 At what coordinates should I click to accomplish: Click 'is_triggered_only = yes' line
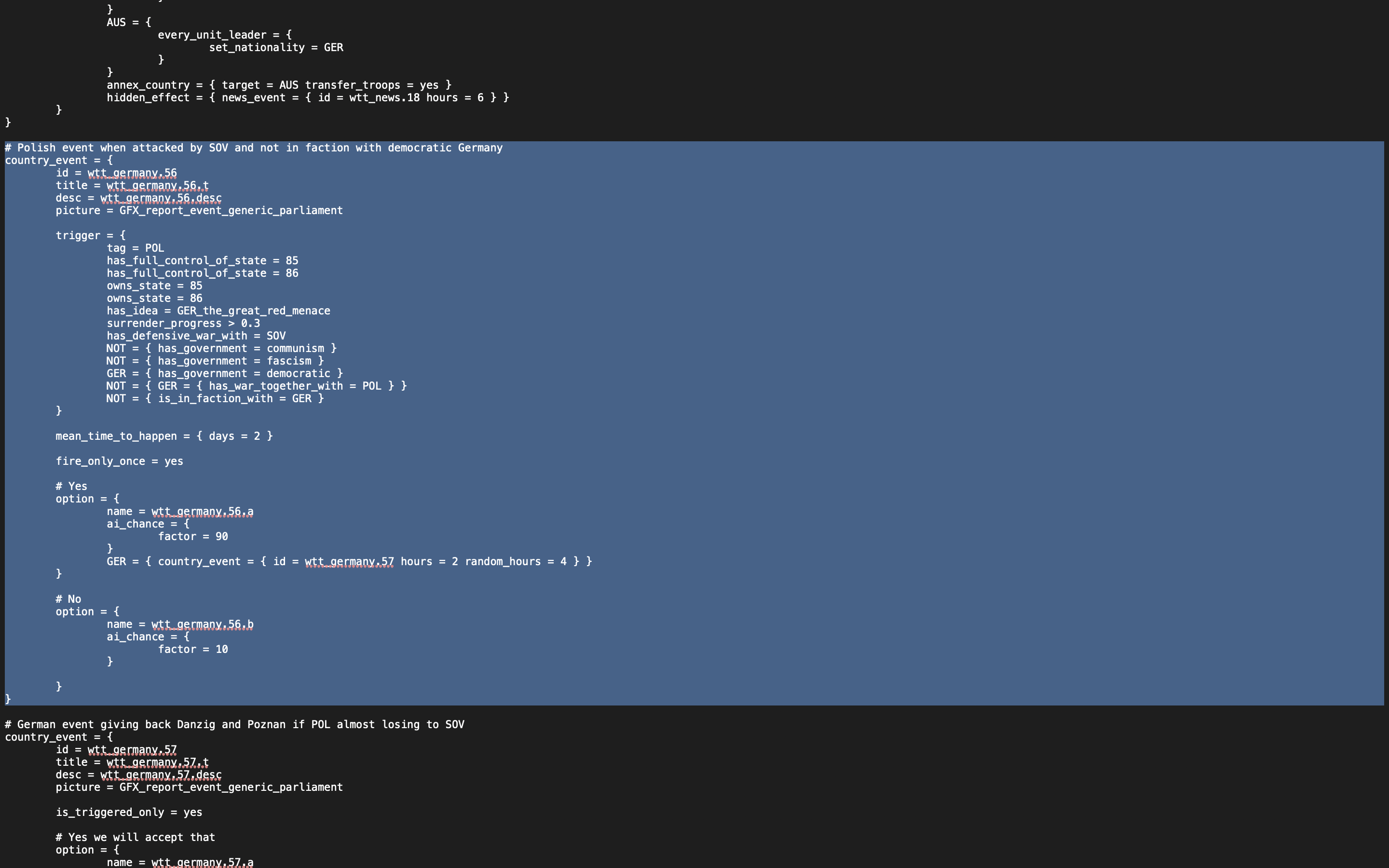[129, 813]
